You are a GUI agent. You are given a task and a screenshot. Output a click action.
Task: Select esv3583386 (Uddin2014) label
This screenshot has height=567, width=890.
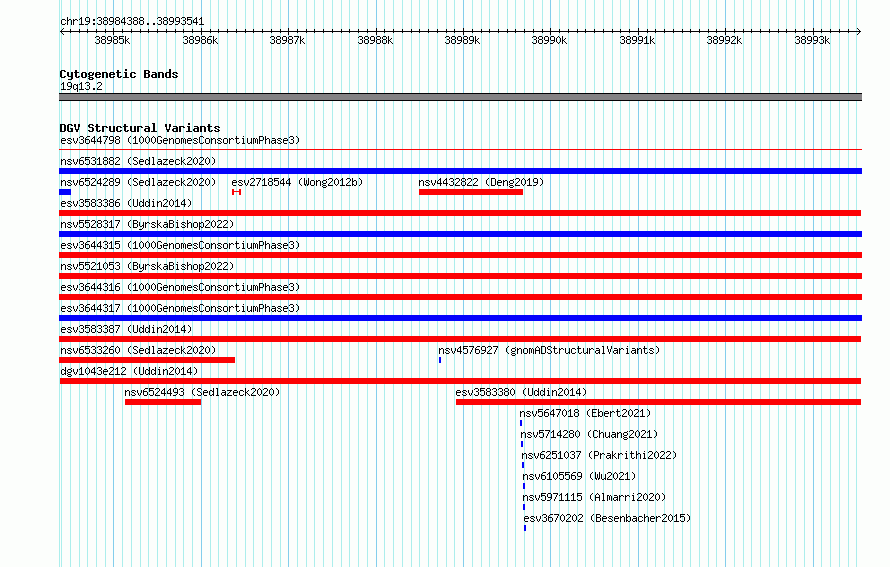click(126, 203)
